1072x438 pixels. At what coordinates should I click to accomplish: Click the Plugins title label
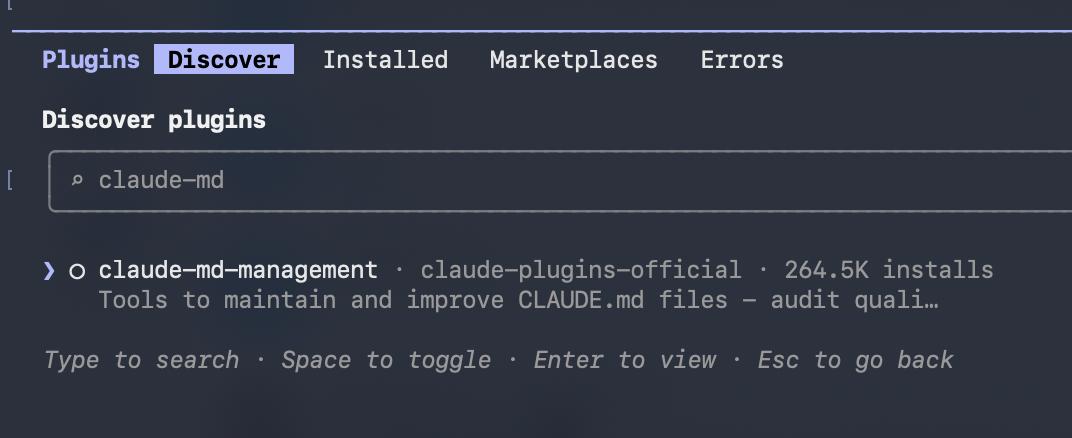point(91,59)
